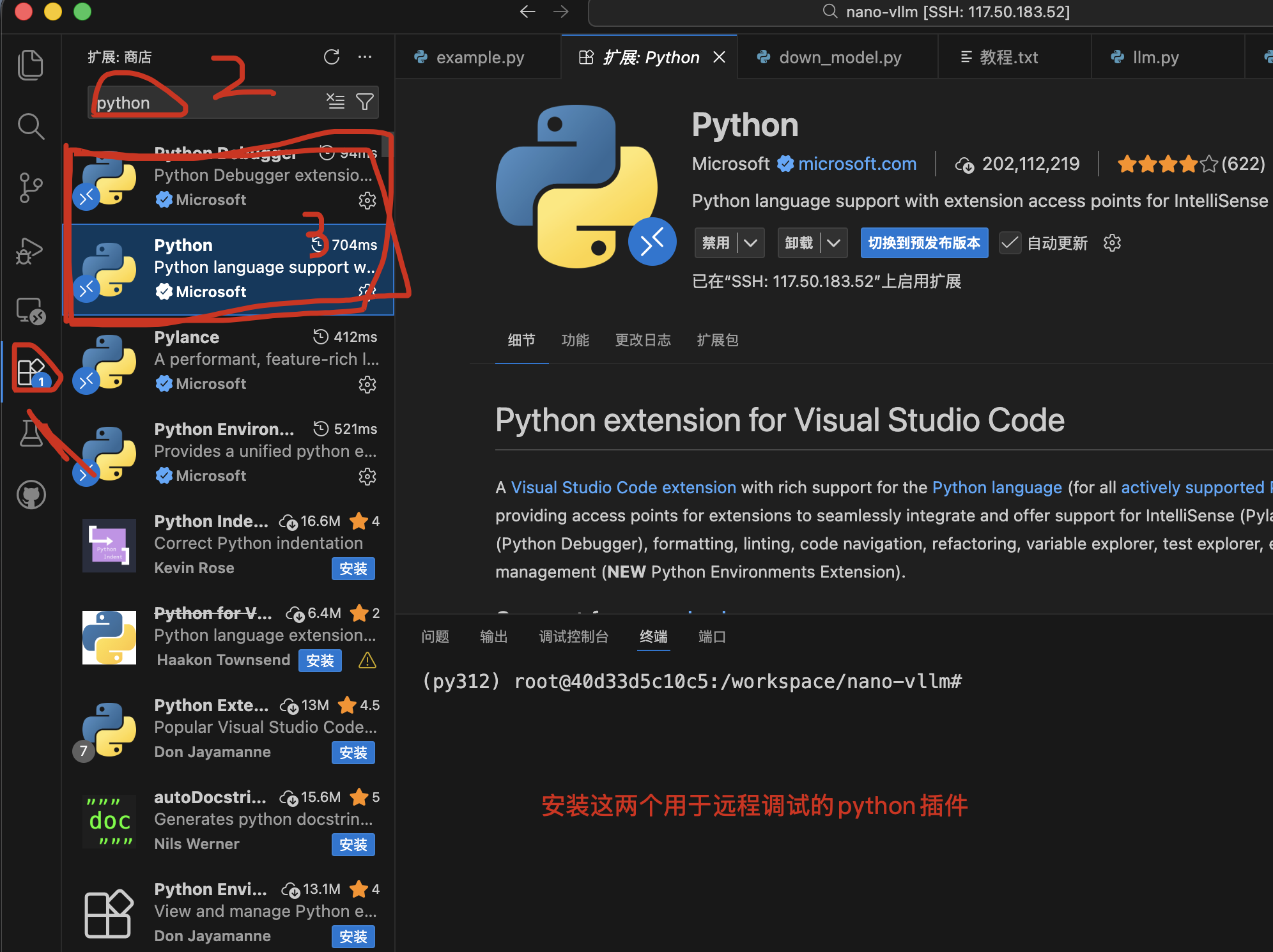Refresh the extensions marketplace list

click(x=331, y=57)
